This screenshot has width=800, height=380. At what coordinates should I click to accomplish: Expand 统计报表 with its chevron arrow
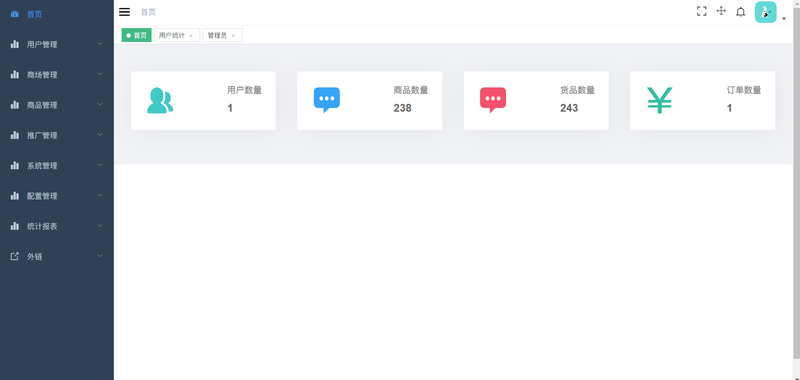100,225
